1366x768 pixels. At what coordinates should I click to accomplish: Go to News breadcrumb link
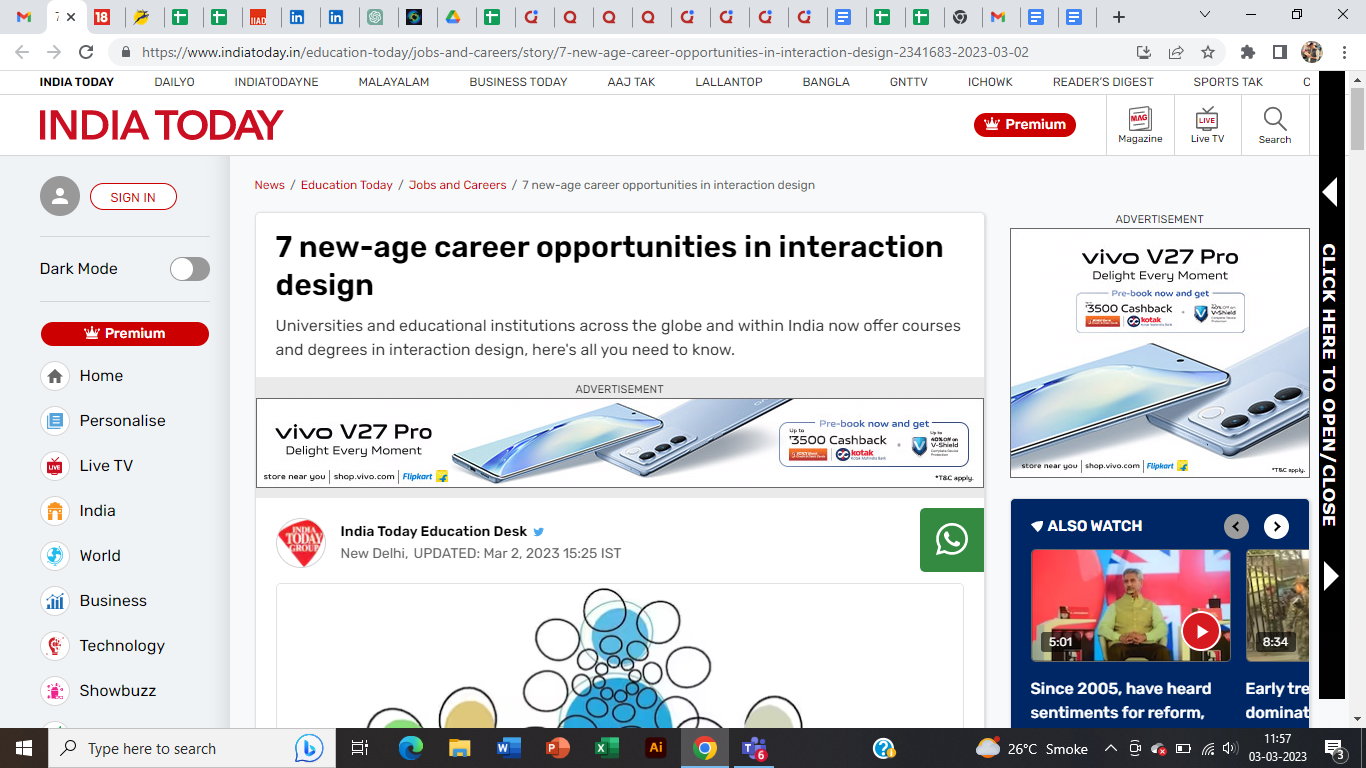(269, 185)
